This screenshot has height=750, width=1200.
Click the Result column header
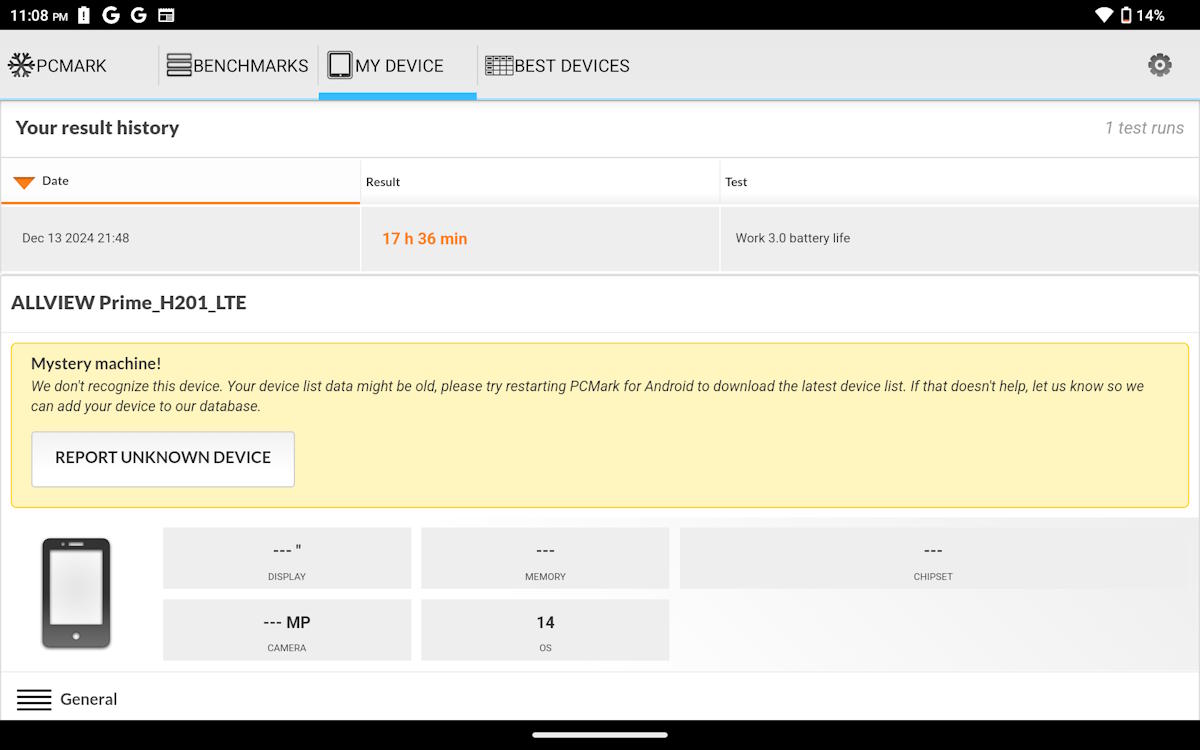pyautogui.click(x=540, y=181)
